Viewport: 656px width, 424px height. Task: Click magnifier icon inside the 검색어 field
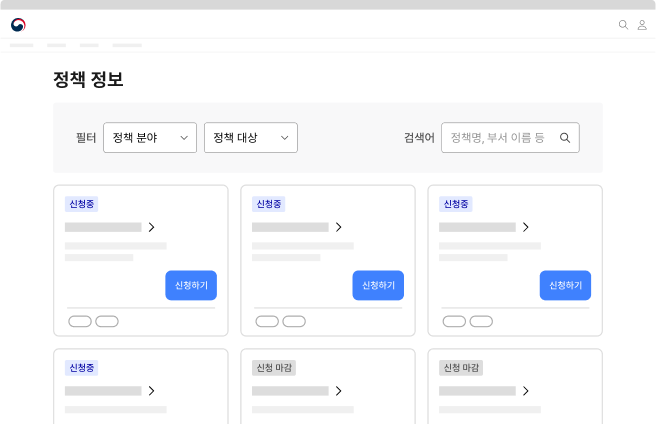pyautogui.click(x=565, y=138)
